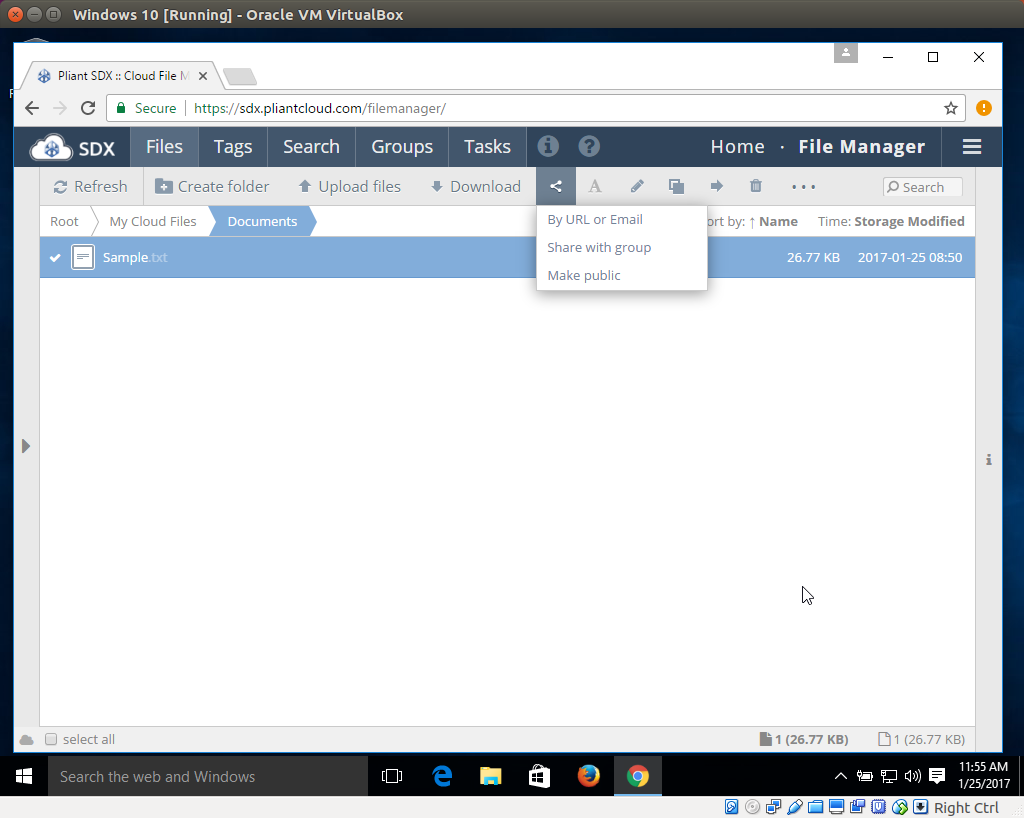Switch to the Tags tab

(x=232, y=147)
